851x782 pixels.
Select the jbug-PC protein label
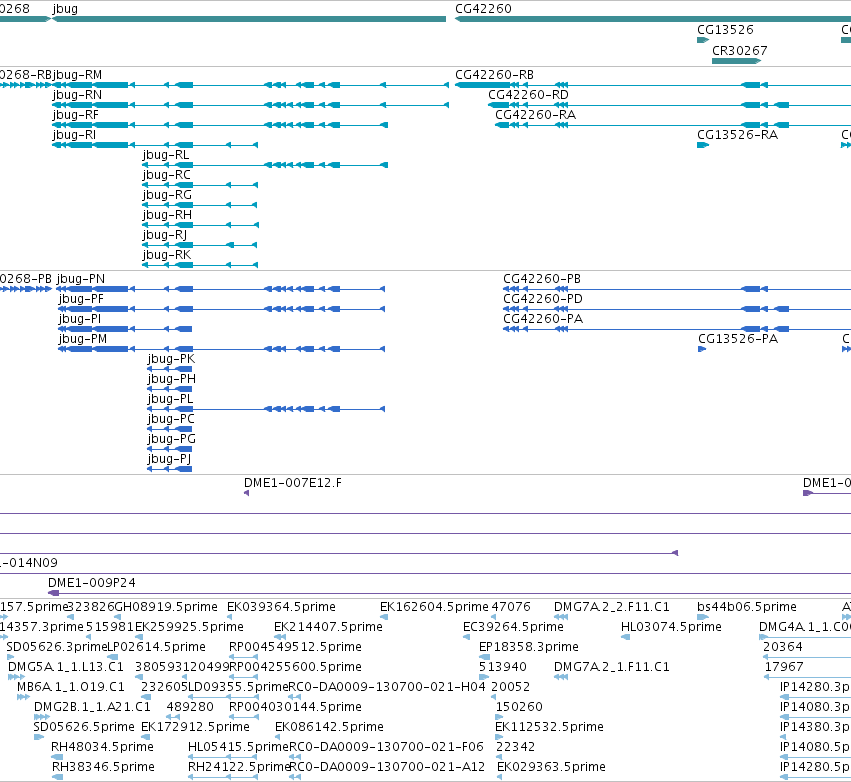pos(171,419)
